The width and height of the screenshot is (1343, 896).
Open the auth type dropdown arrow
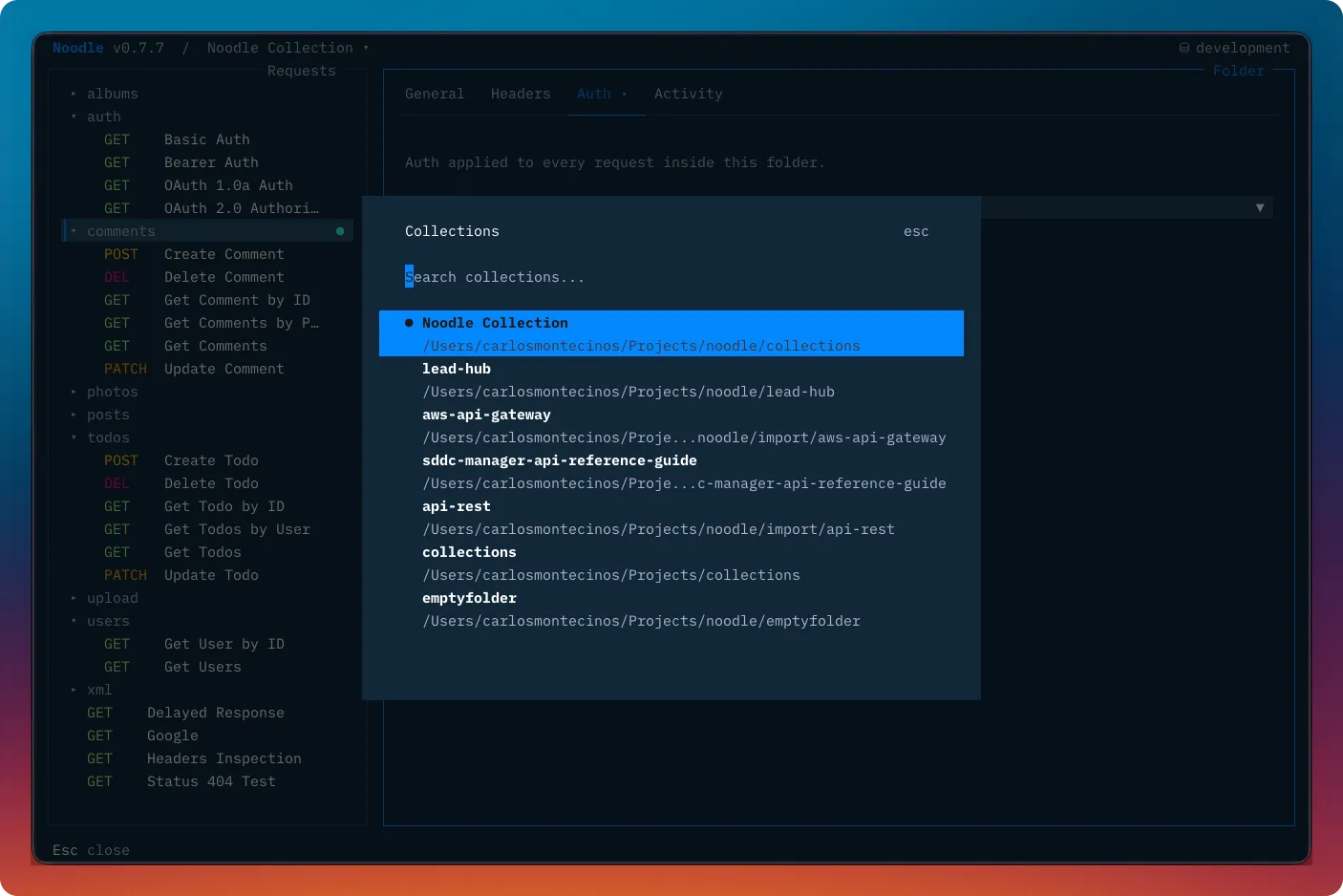1260,207
